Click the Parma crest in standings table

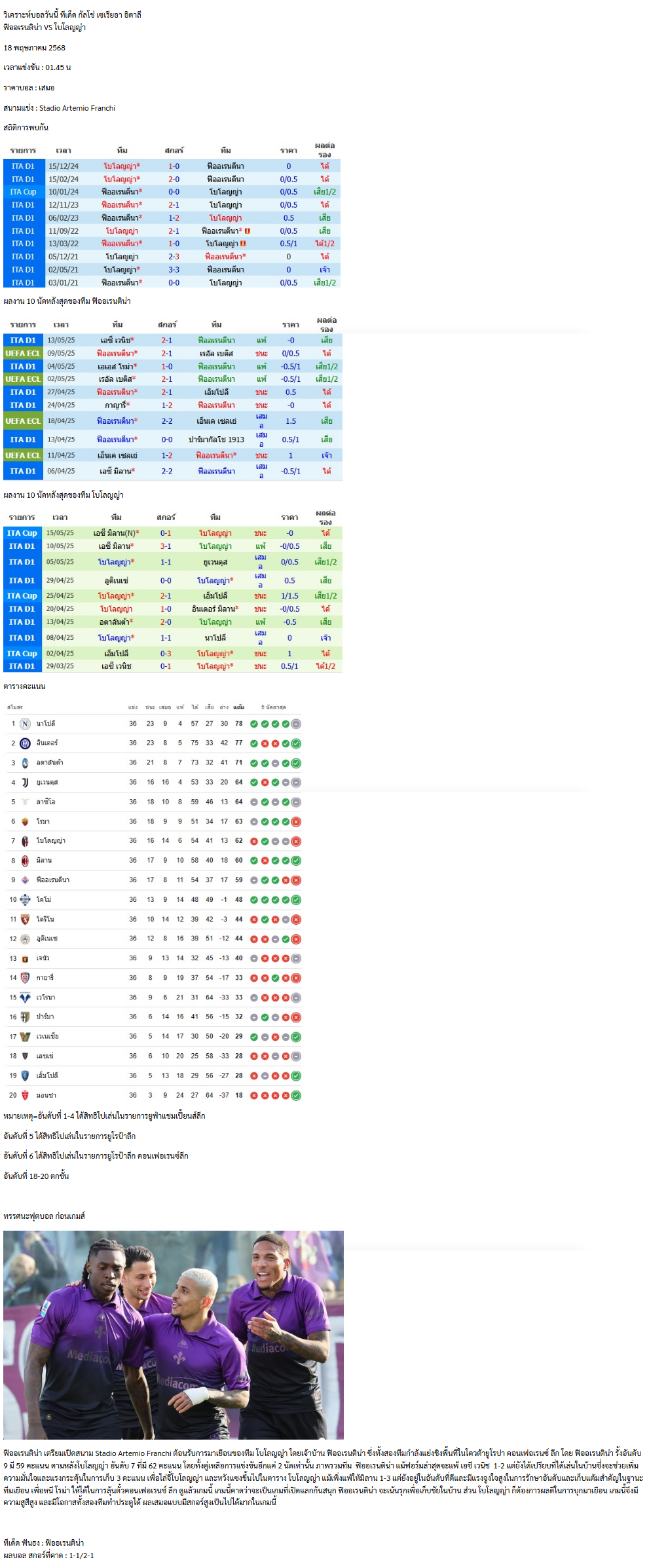point(25,1017)
